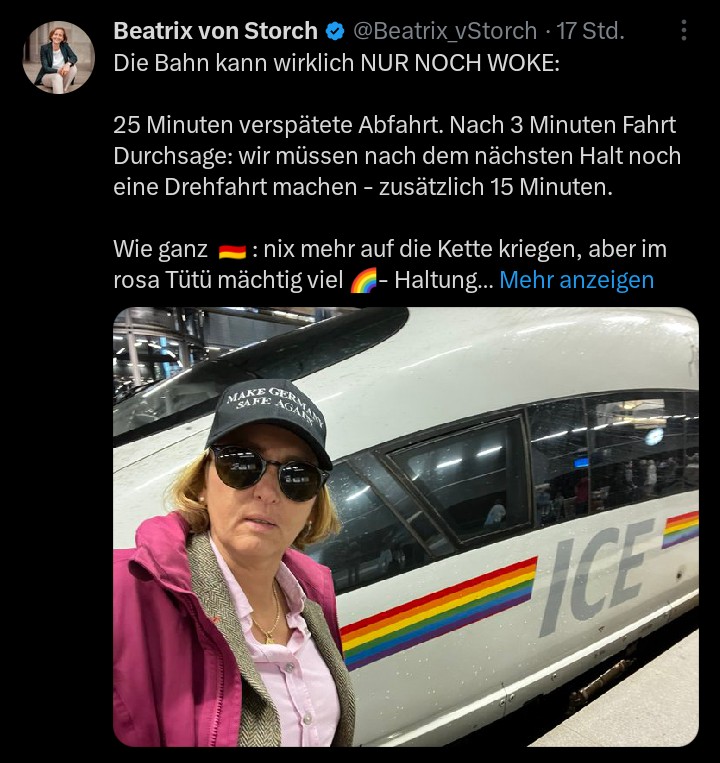Image resolution: width=720 pixels, height=763 pixels.
Task: Open Beatrix von Storch's profile avatar
Action: click(58, 57)
